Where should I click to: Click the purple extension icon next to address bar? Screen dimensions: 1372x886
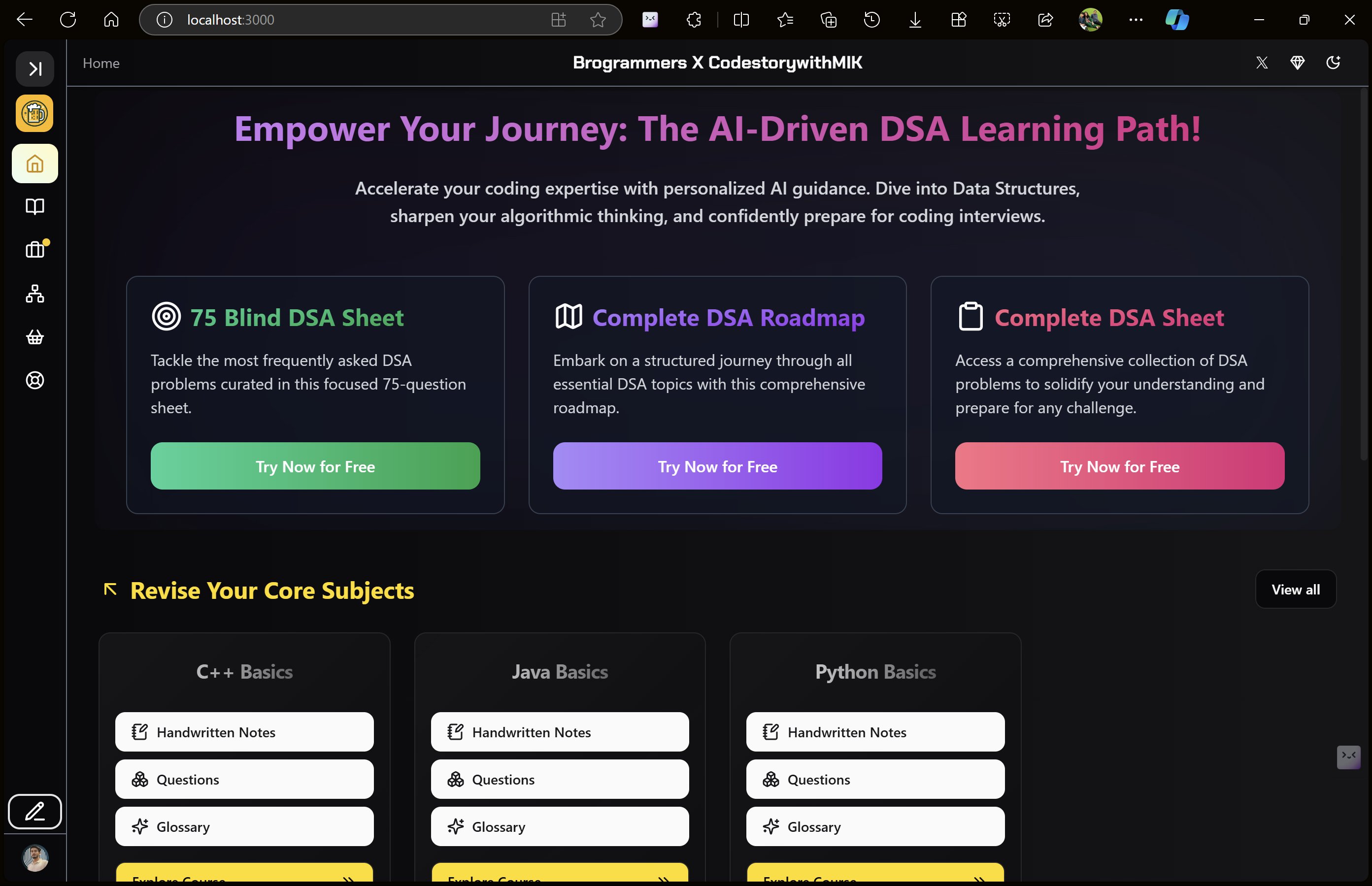pos(650,20)
